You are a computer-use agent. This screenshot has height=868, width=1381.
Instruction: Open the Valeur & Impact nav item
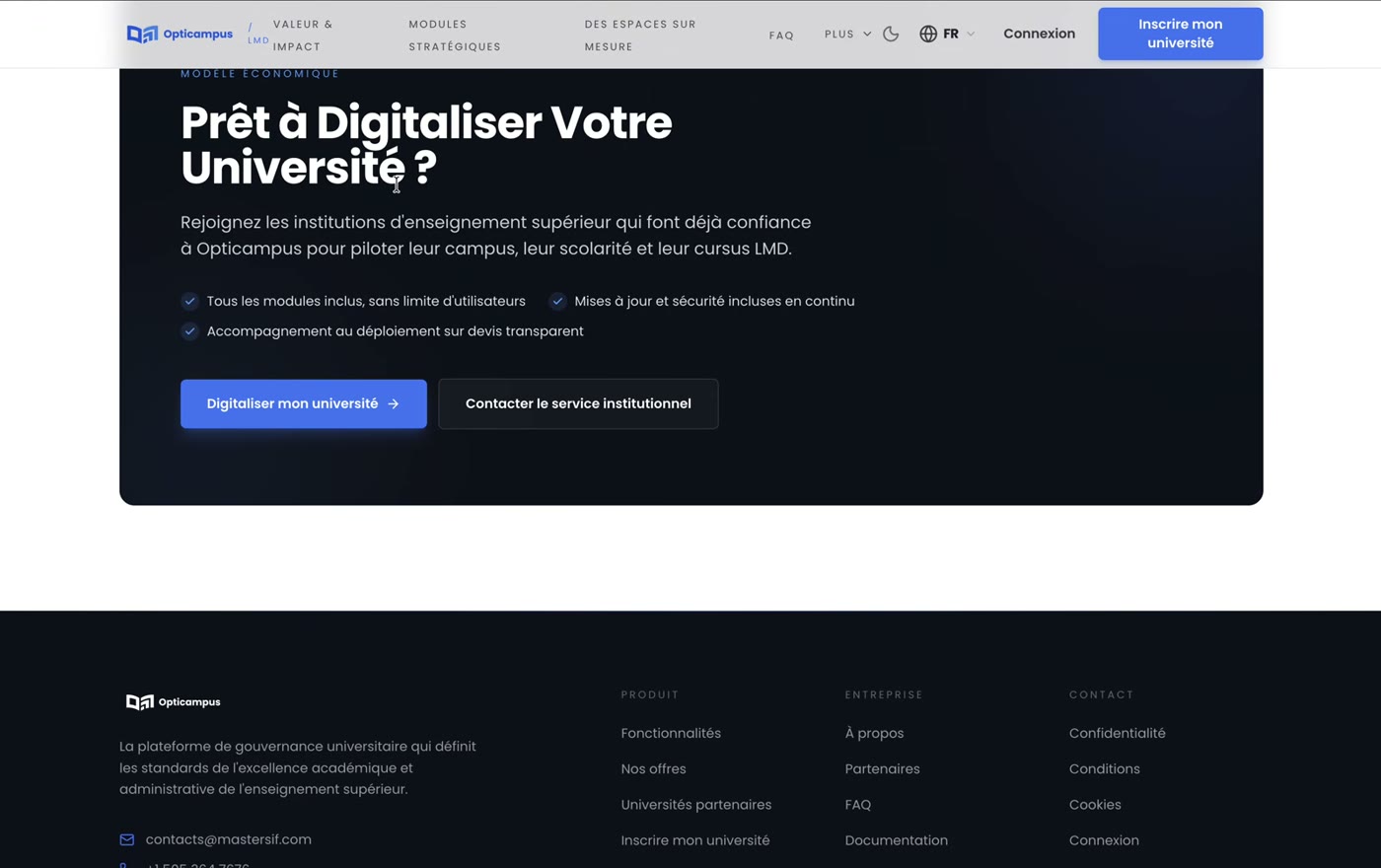coord(303,35)
